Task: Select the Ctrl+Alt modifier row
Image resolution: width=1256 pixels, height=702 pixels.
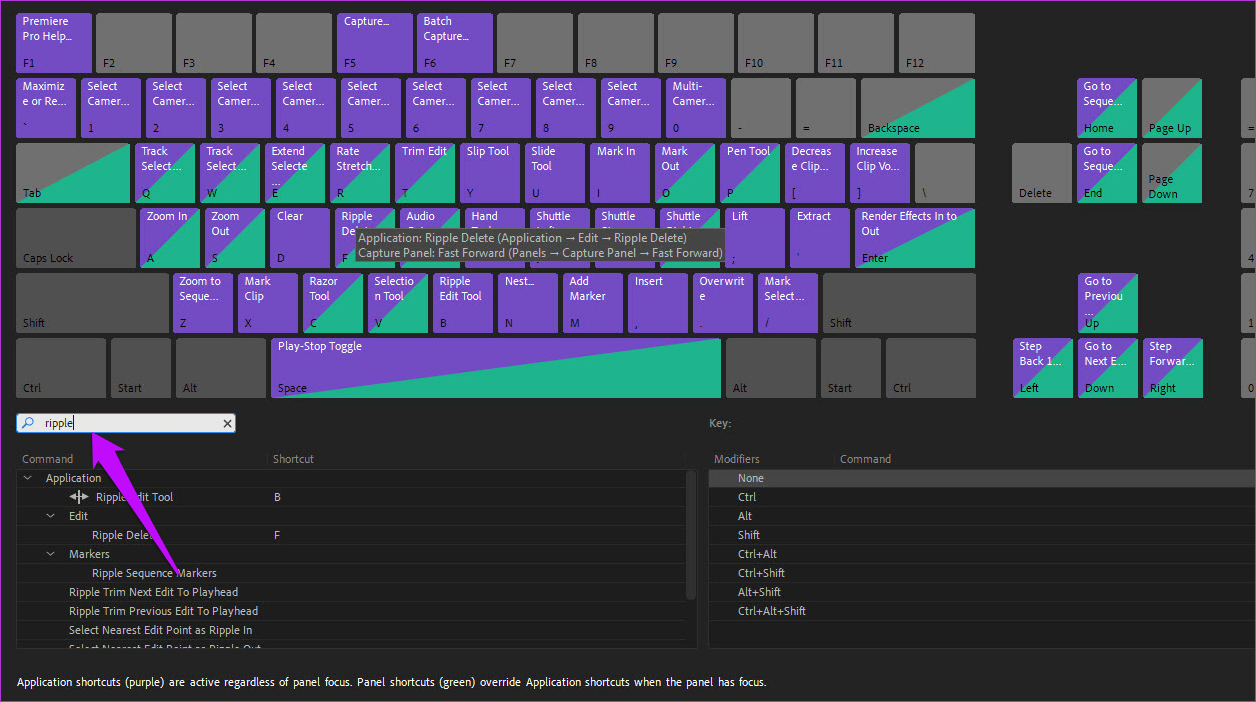Action: click(982, 554)
